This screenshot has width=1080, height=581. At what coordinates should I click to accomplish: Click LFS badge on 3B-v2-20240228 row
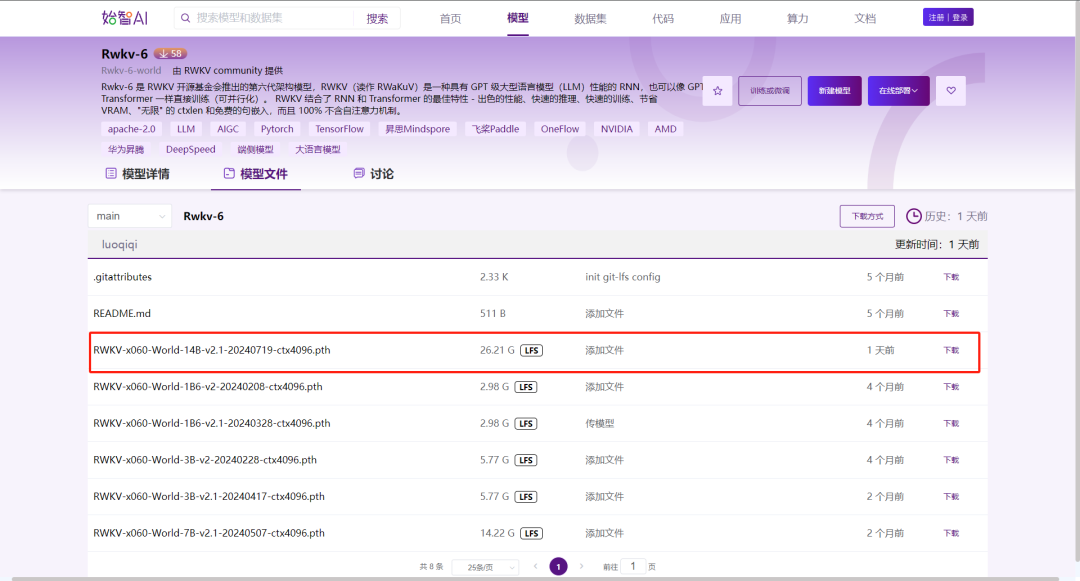point(526,460)
